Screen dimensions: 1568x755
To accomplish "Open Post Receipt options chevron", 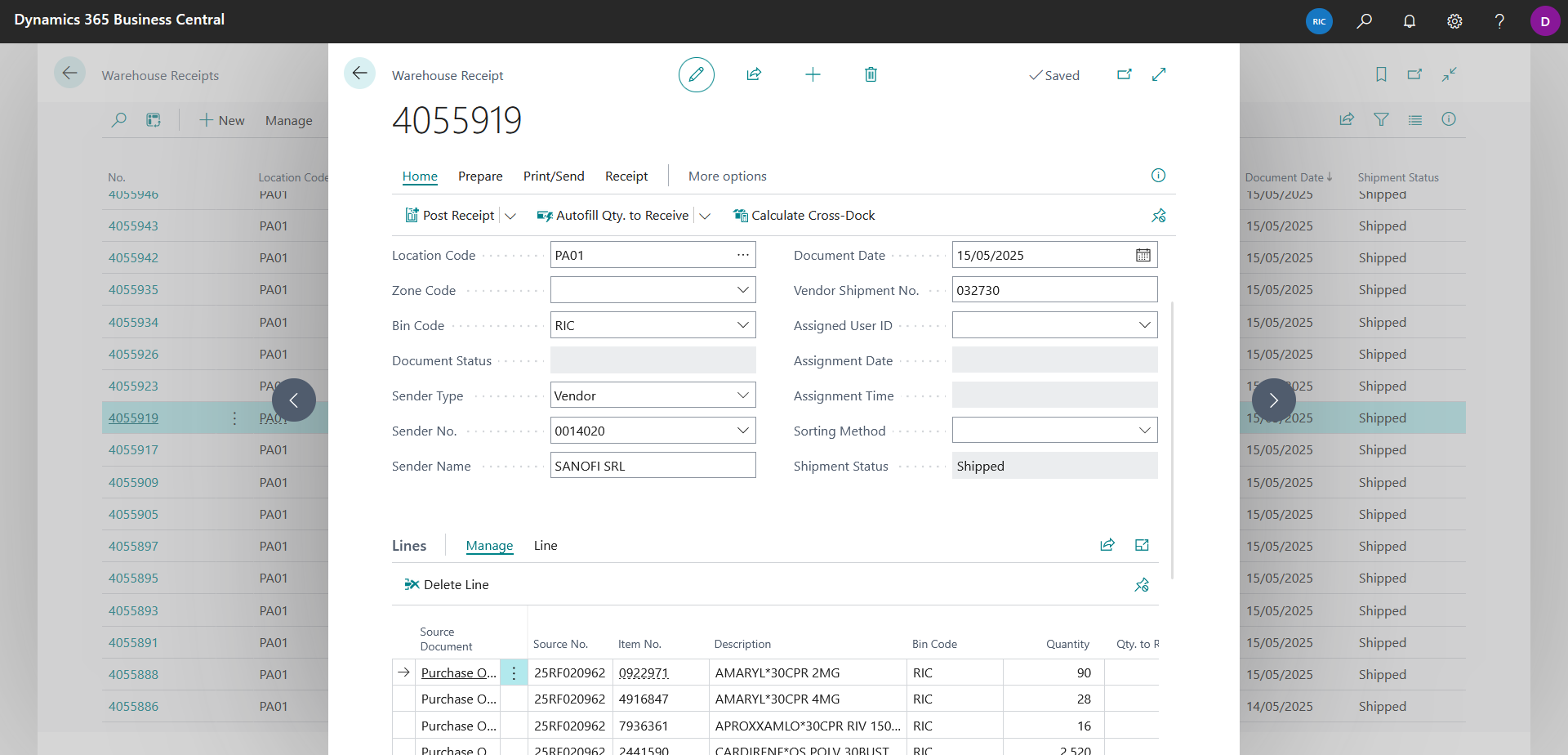I will point(510,216).
